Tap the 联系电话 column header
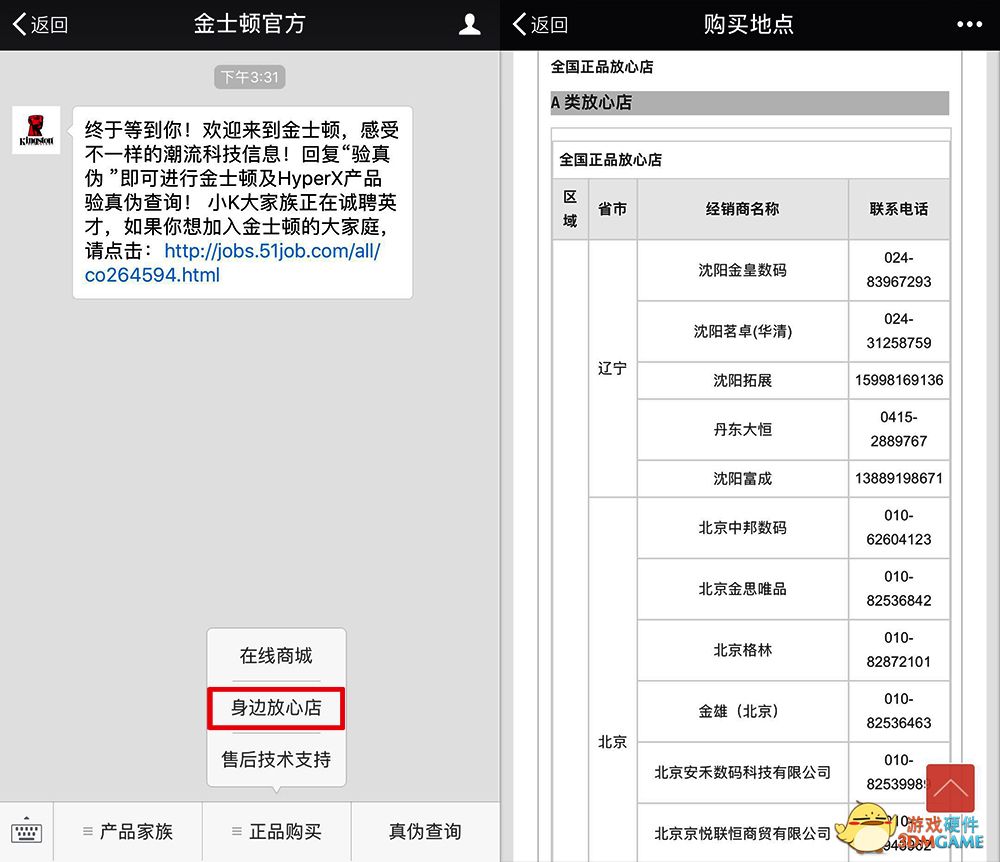Viewport: 1000px width, 862px height. 899,209
